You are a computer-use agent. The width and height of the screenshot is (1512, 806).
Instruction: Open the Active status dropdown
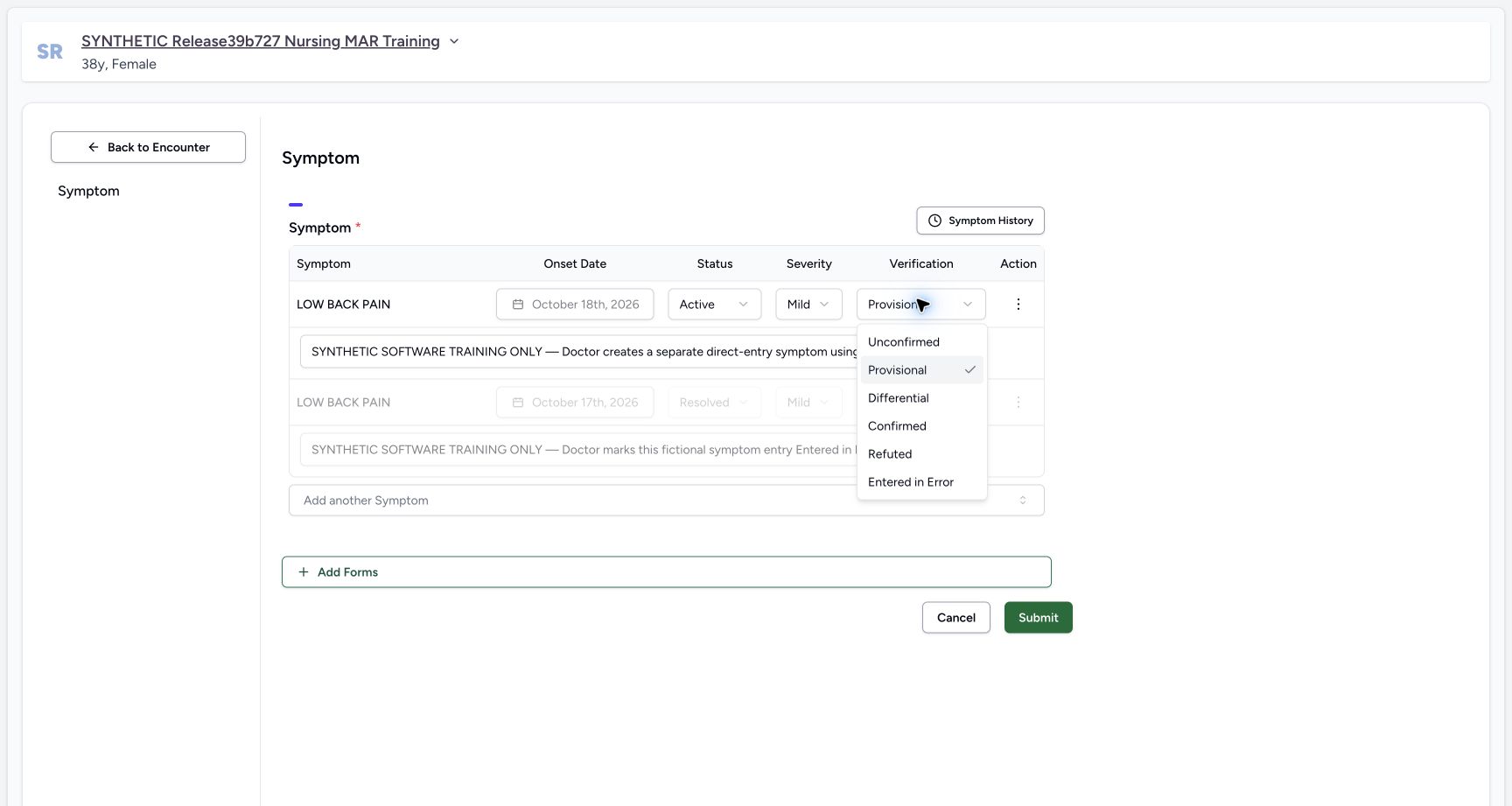tap(715, 305)
